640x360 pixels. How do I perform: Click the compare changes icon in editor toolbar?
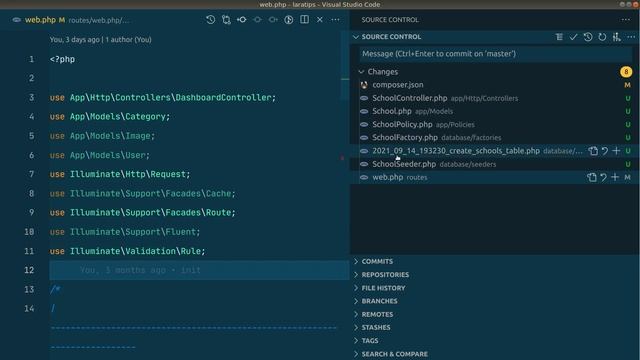click(226, 20)
